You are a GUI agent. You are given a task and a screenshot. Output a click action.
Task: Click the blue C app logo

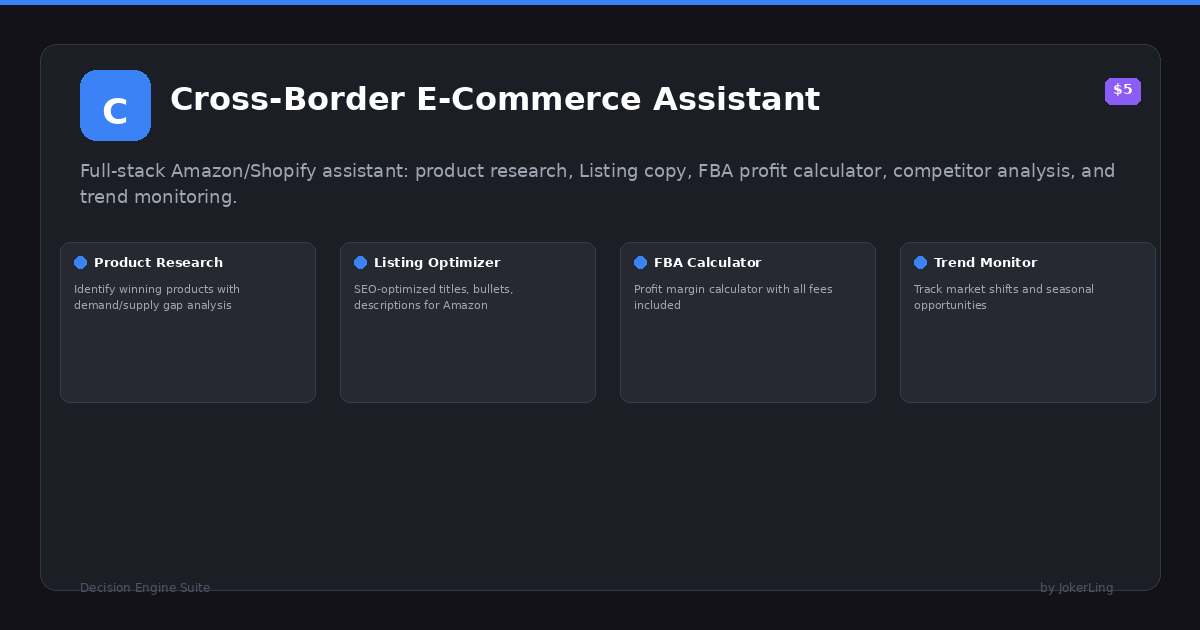115,105
